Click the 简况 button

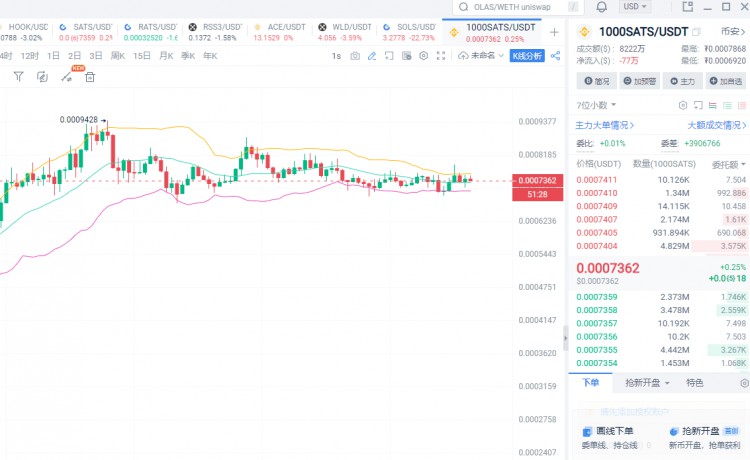596,81
